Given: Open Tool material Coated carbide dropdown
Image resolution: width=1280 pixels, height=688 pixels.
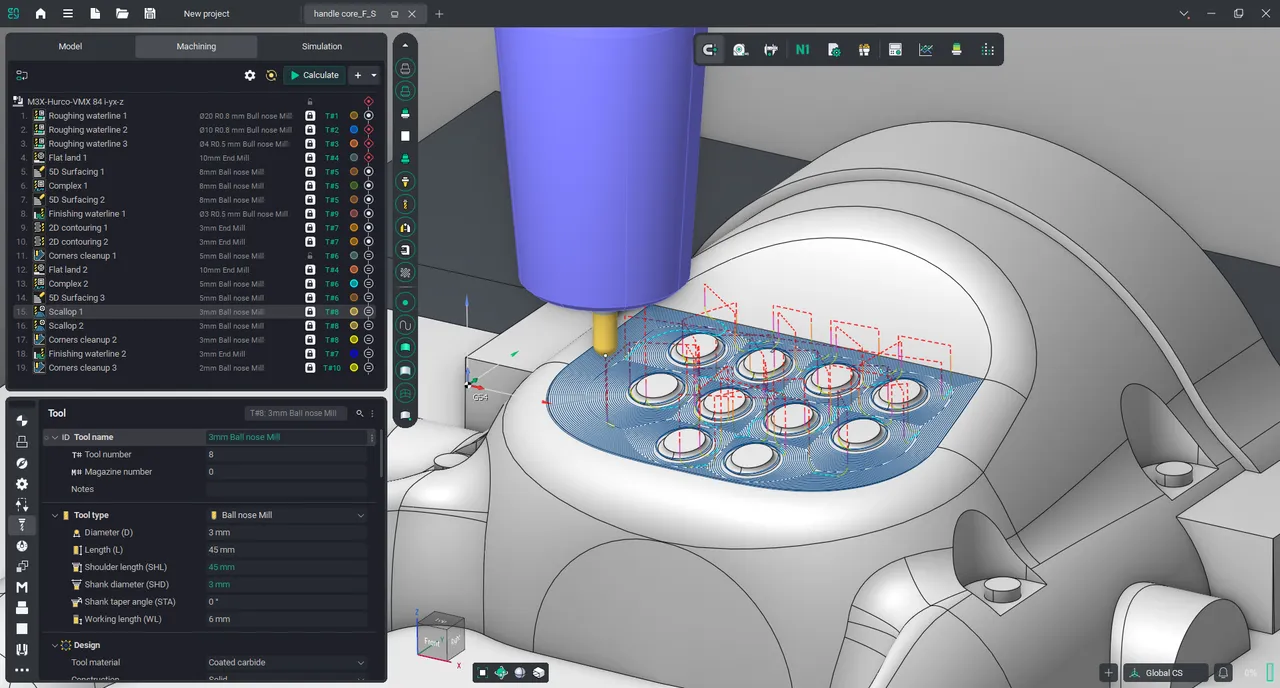Looking at the screenshot, I should [x=287, y=662].
